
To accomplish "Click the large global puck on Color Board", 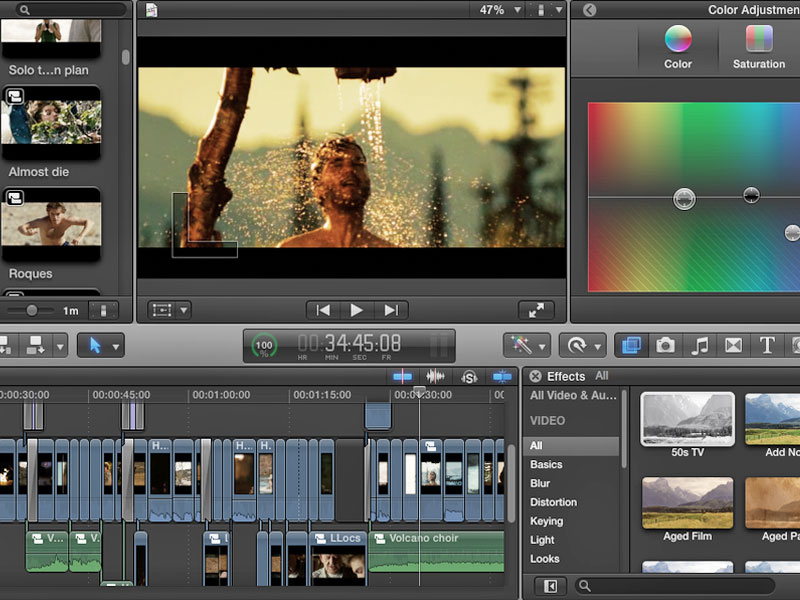I will coord(684,198).
